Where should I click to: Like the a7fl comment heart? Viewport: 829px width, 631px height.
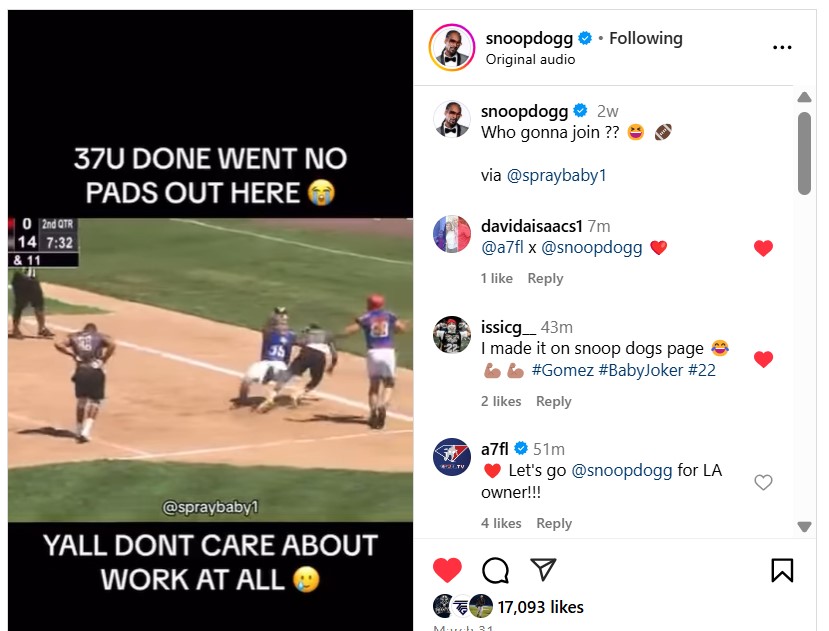pyautogui.click(x=763, y=482)
